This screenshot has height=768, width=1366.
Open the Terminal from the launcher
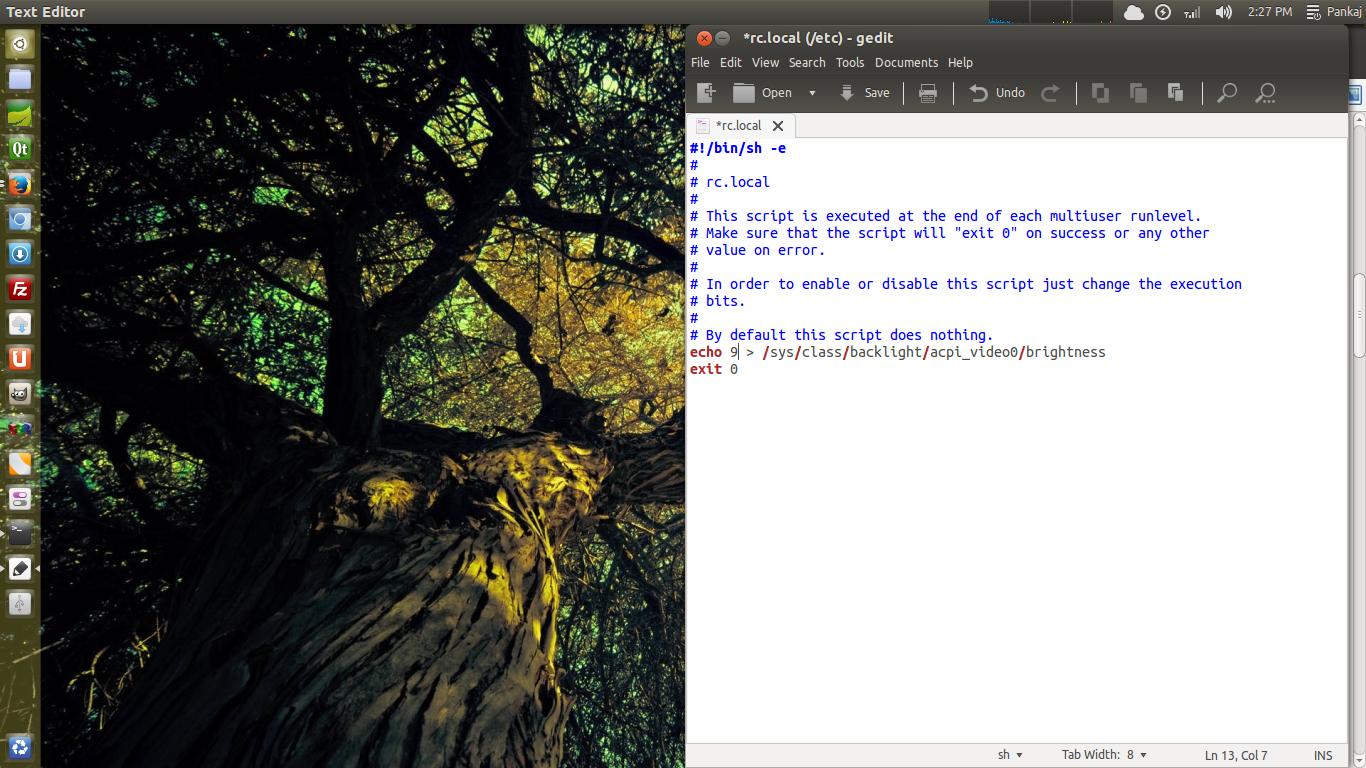(20, 532)
